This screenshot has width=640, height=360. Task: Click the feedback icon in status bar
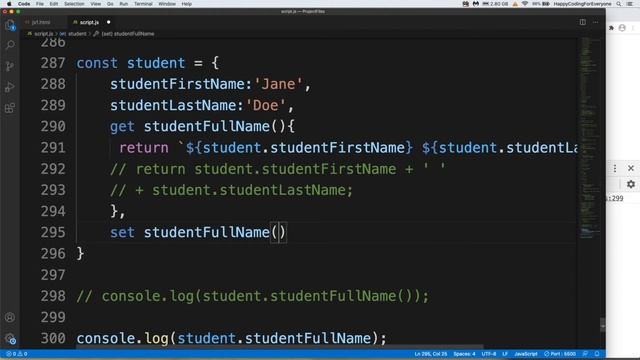585,354
